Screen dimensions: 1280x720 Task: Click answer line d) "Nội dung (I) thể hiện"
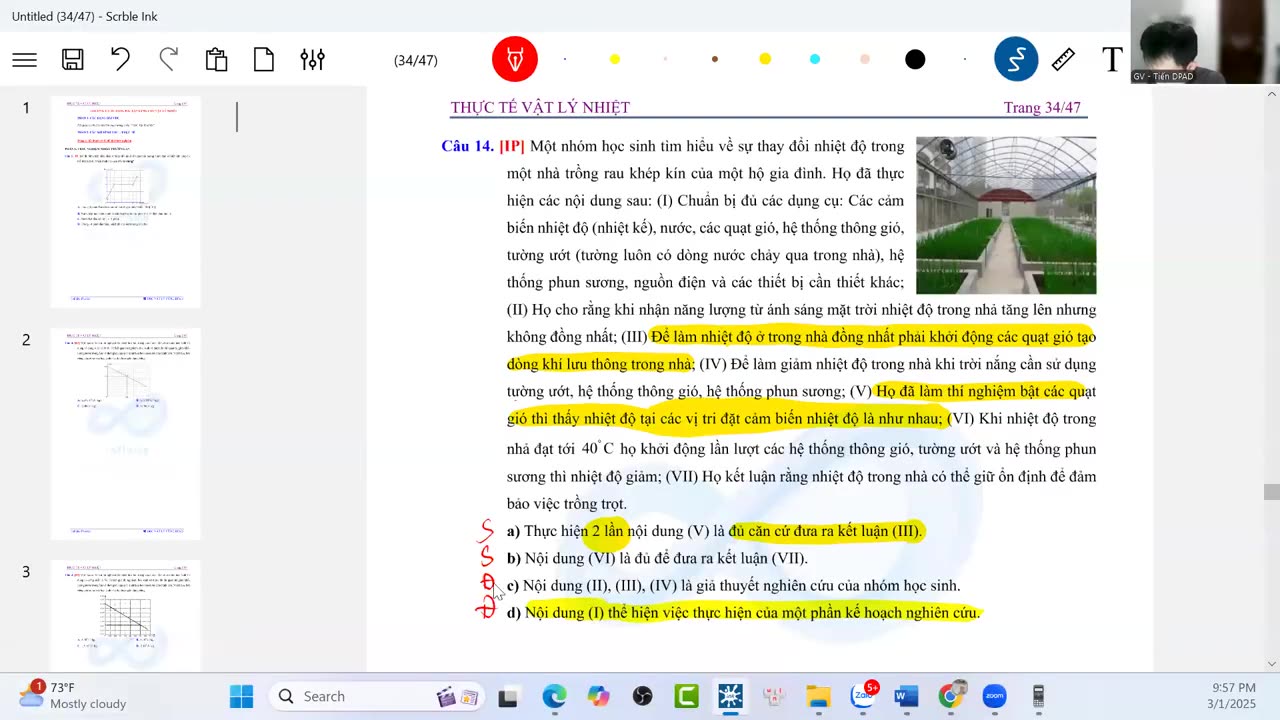743,612
